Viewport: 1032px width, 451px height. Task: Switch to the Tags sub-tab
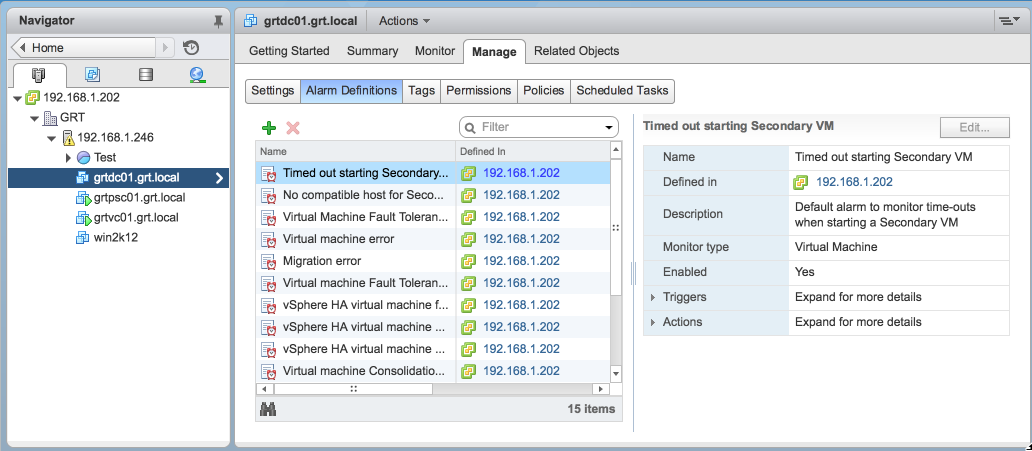coord(421,91)
